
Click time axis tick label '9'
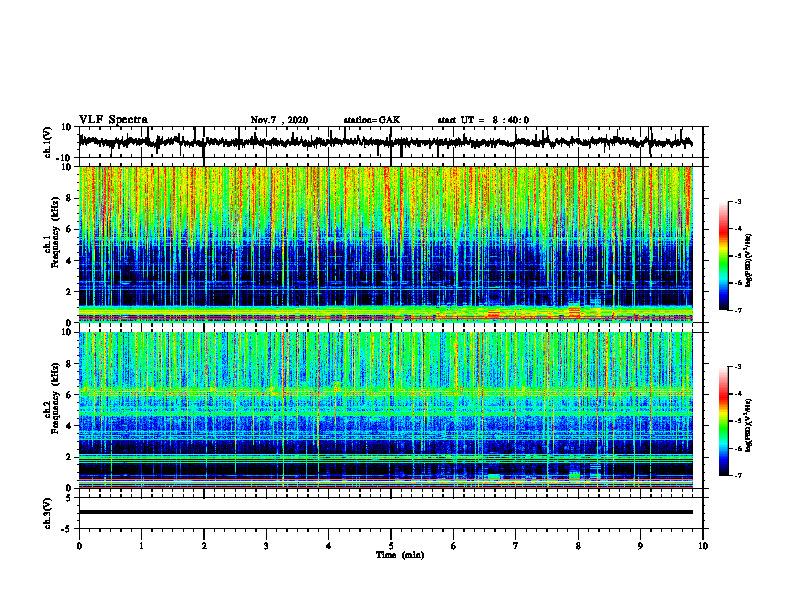coord(640,546)
